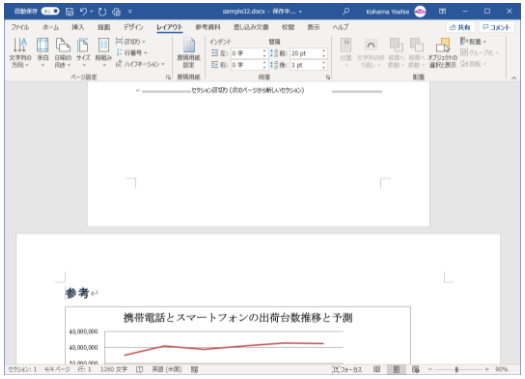Open the 印刷の向き orientation menu
Viewport: 525px width, 379px height.
(x=63, y=53)
